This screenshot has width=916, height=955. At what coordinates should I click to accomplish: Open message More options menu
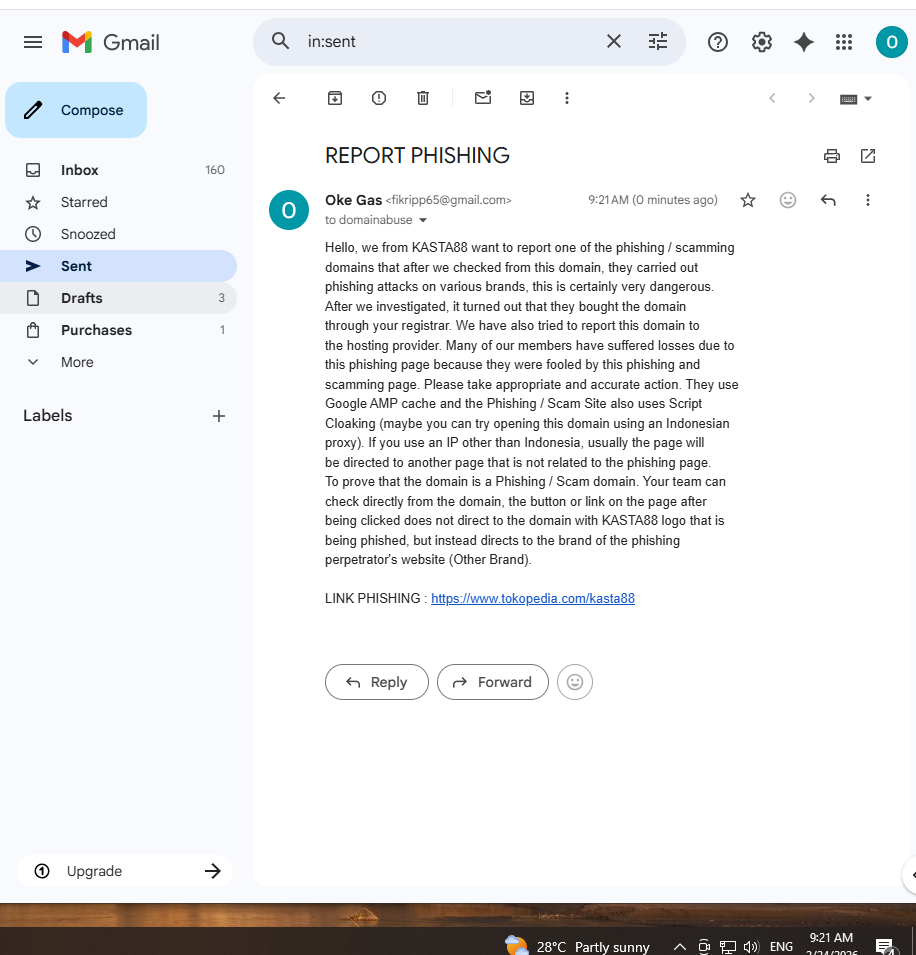[x=868, y=200]
